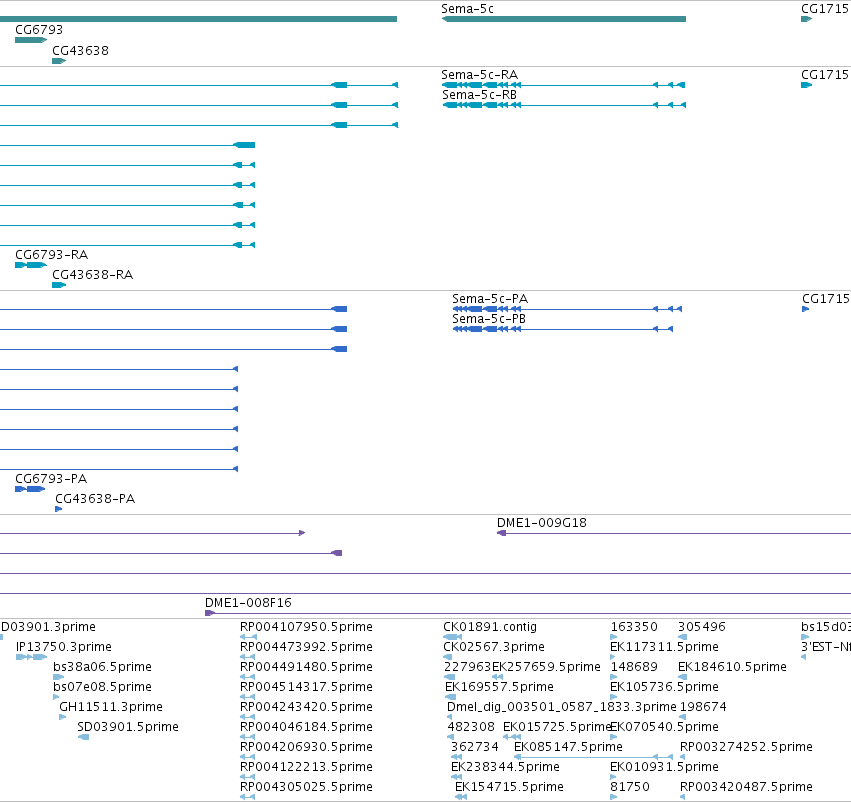Click the EK238344.5prime EST label
851x802 pixels.
coord(505,767)
